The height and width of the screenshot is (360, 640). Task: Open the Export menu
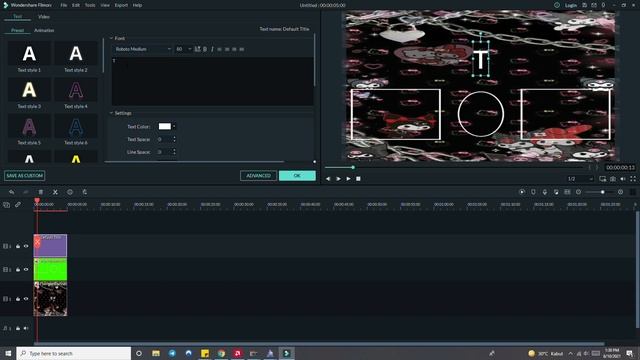(x=121, y=5)
